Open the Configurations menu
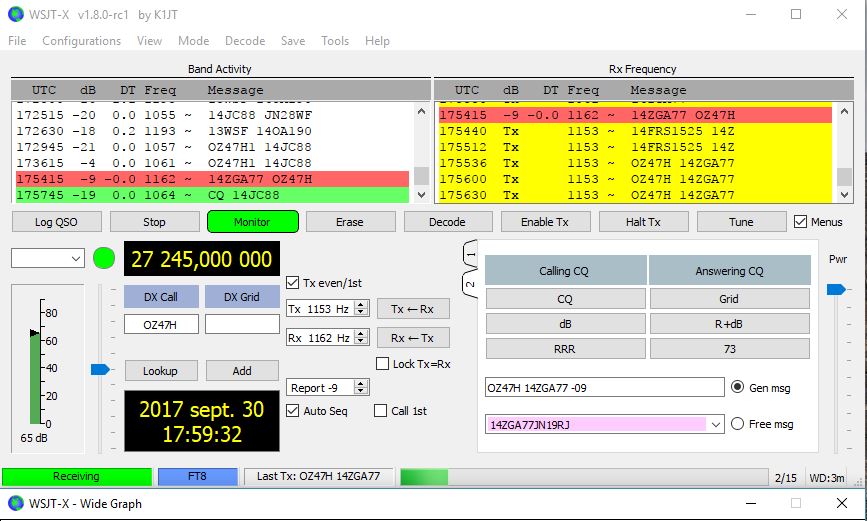 click(x=81, y=41)
